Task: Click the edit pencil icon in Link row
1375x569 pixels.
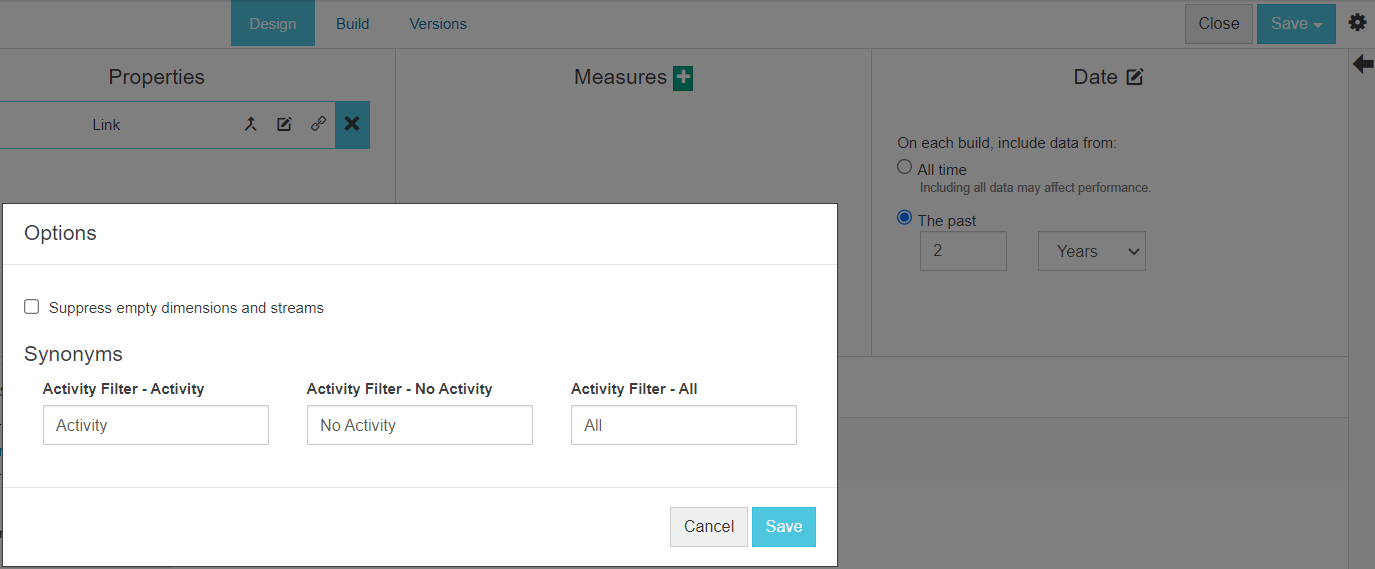Action: pos(284,125)
